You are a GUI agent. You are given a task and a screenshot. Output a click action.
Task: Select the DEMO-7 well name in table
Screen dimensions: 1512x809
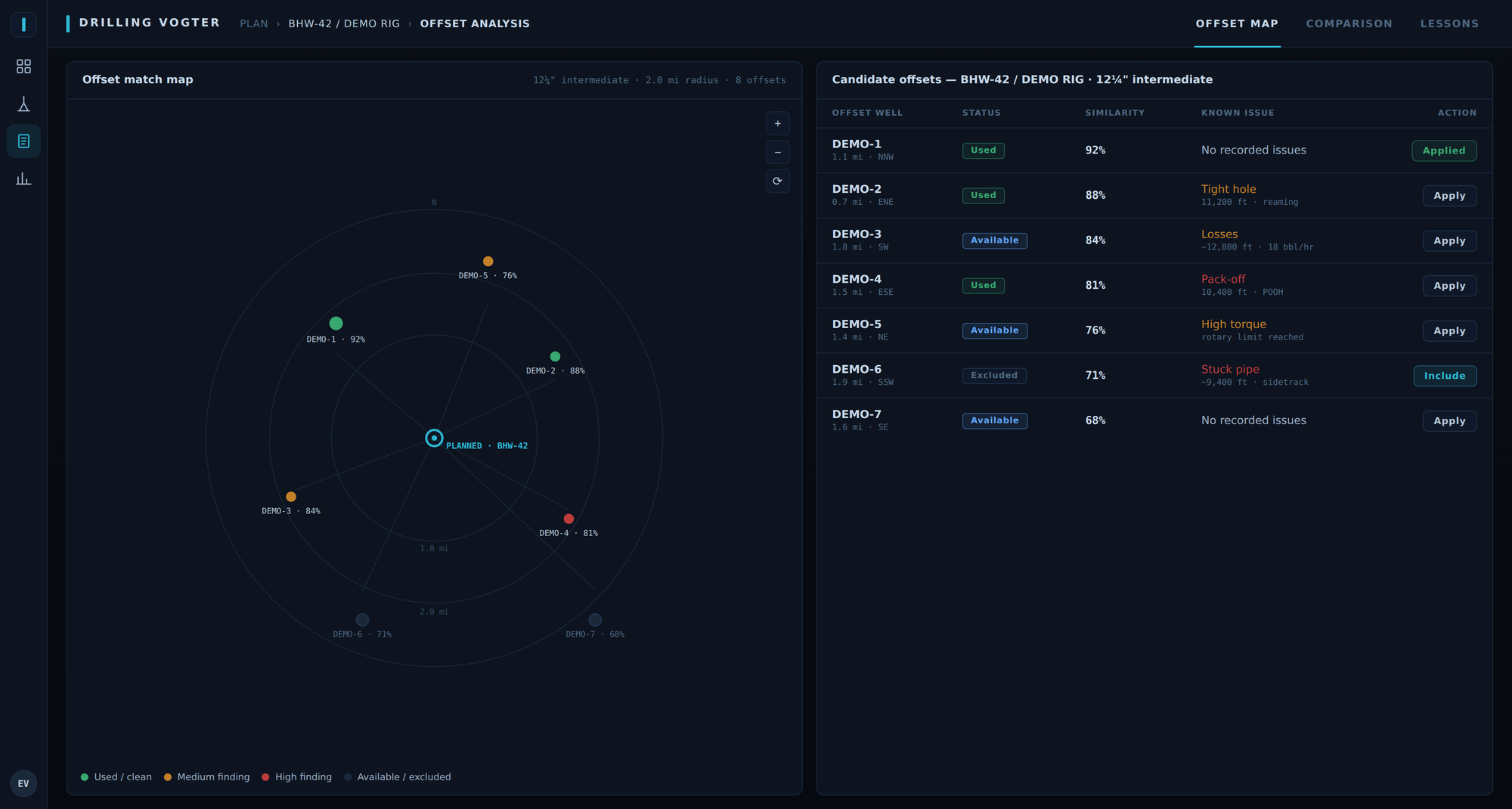[857, 414]
